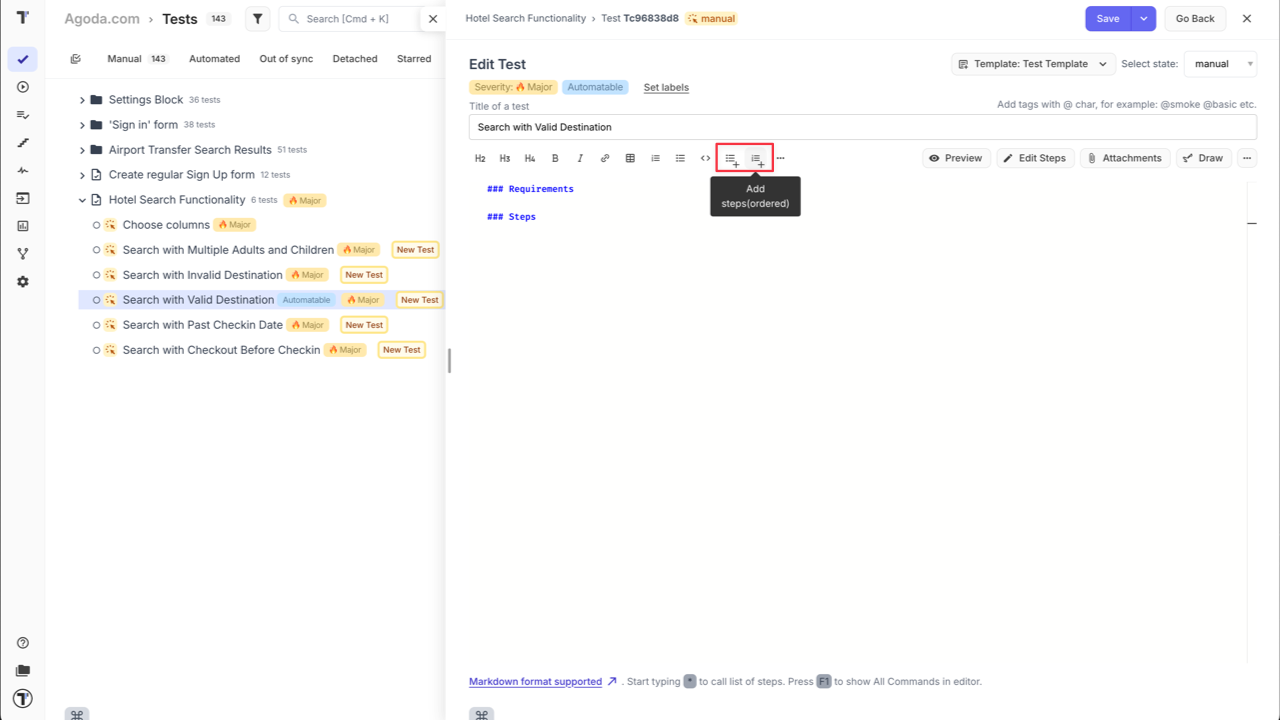
Task: Insert a code block via the editor toolbar
Action: [x=705, y=157]
